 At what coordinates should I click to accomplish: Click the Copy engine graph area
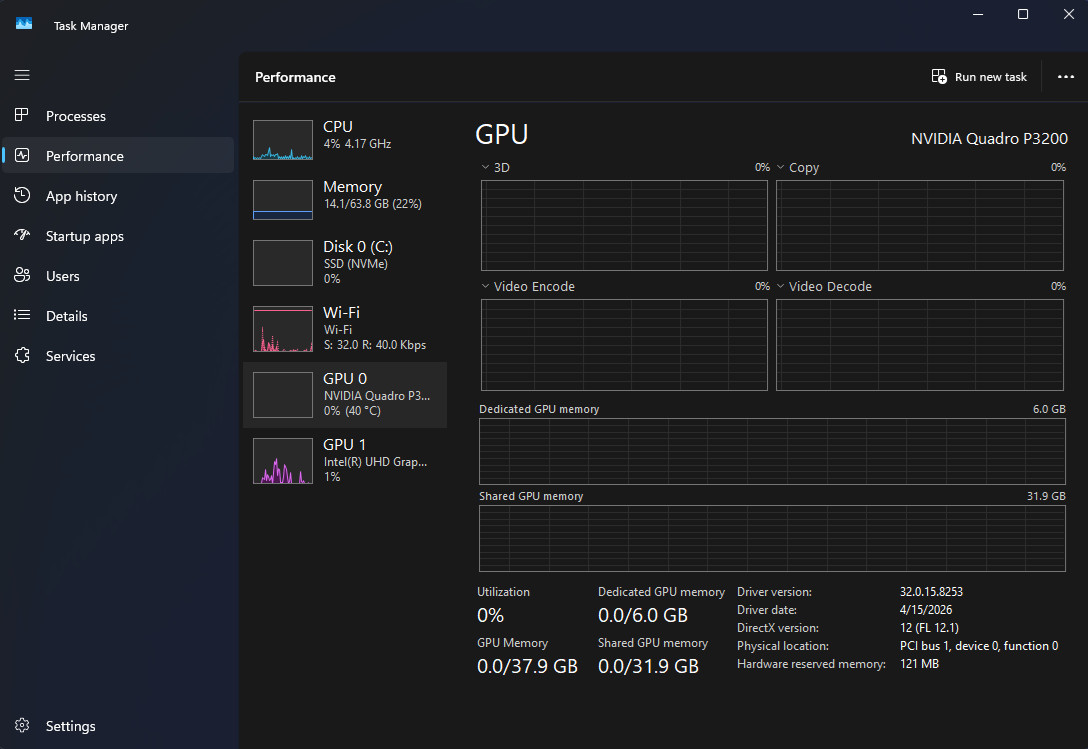coord(920,226)
